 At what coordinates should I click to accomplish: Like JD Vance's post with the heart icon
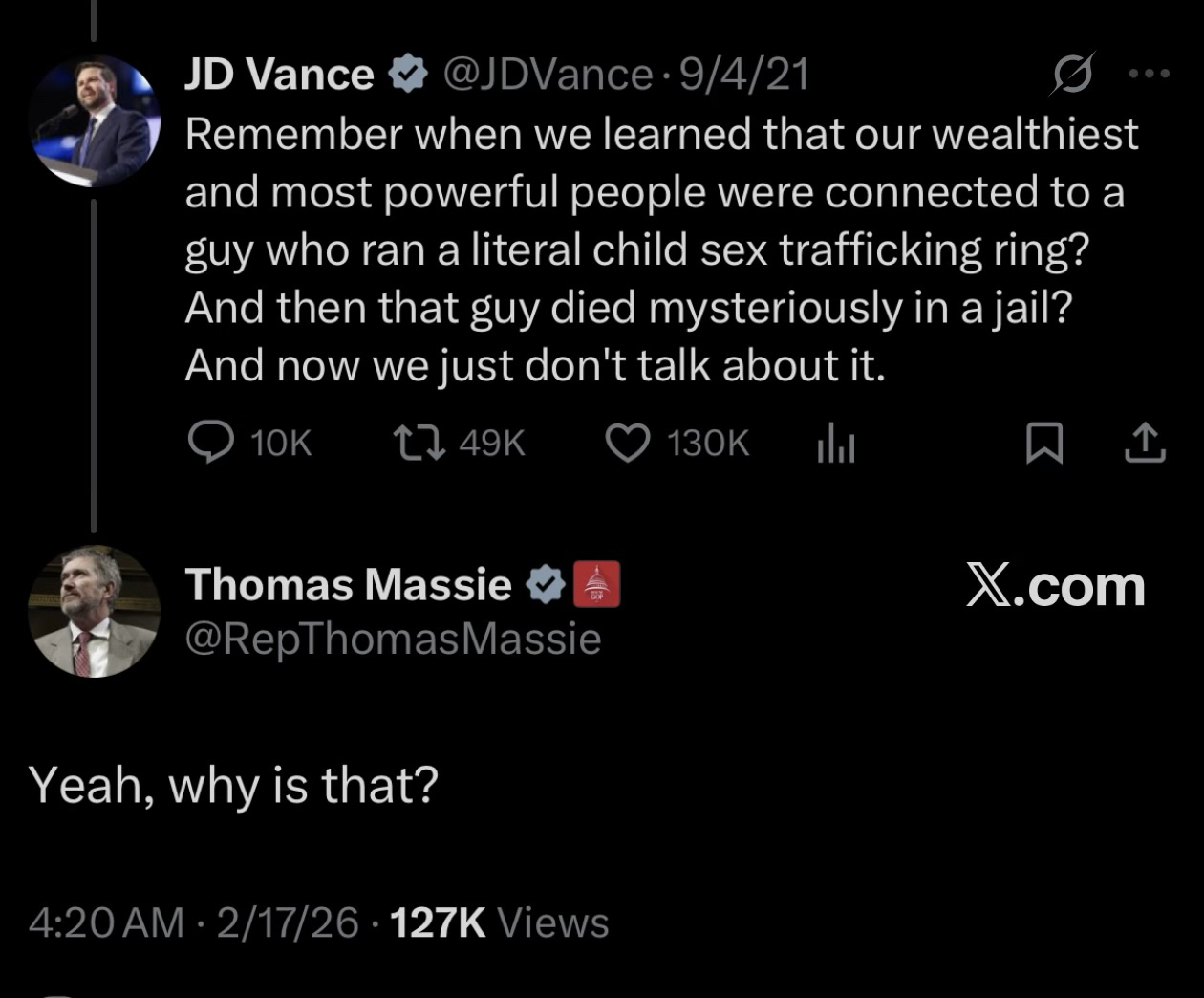[x=628, y=444]
